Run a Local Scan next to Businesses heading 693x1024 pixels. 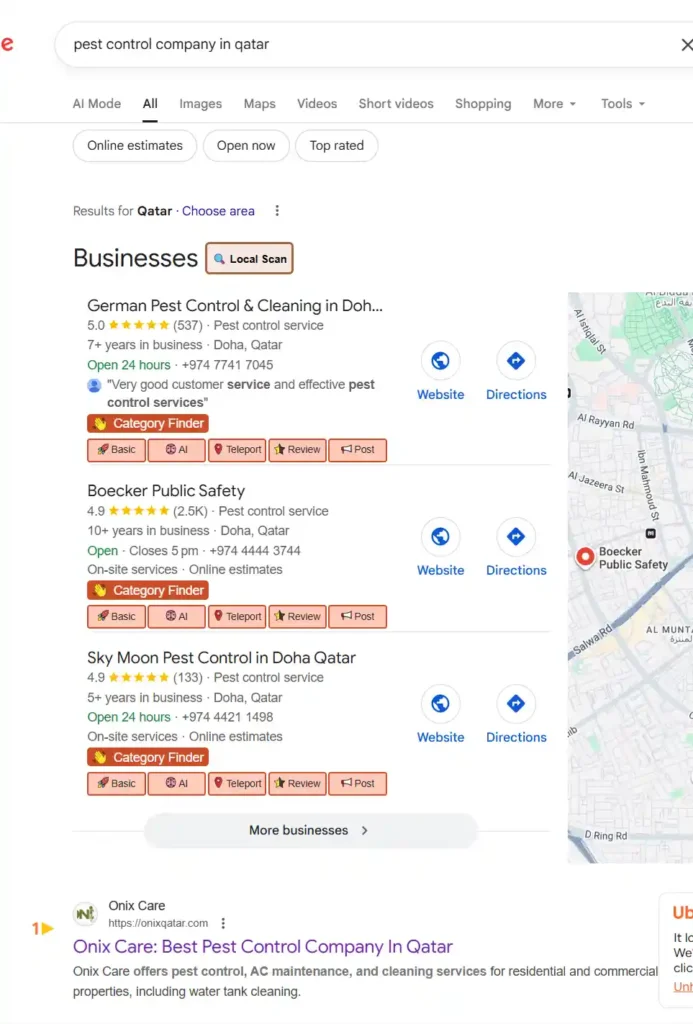[249, 258]
